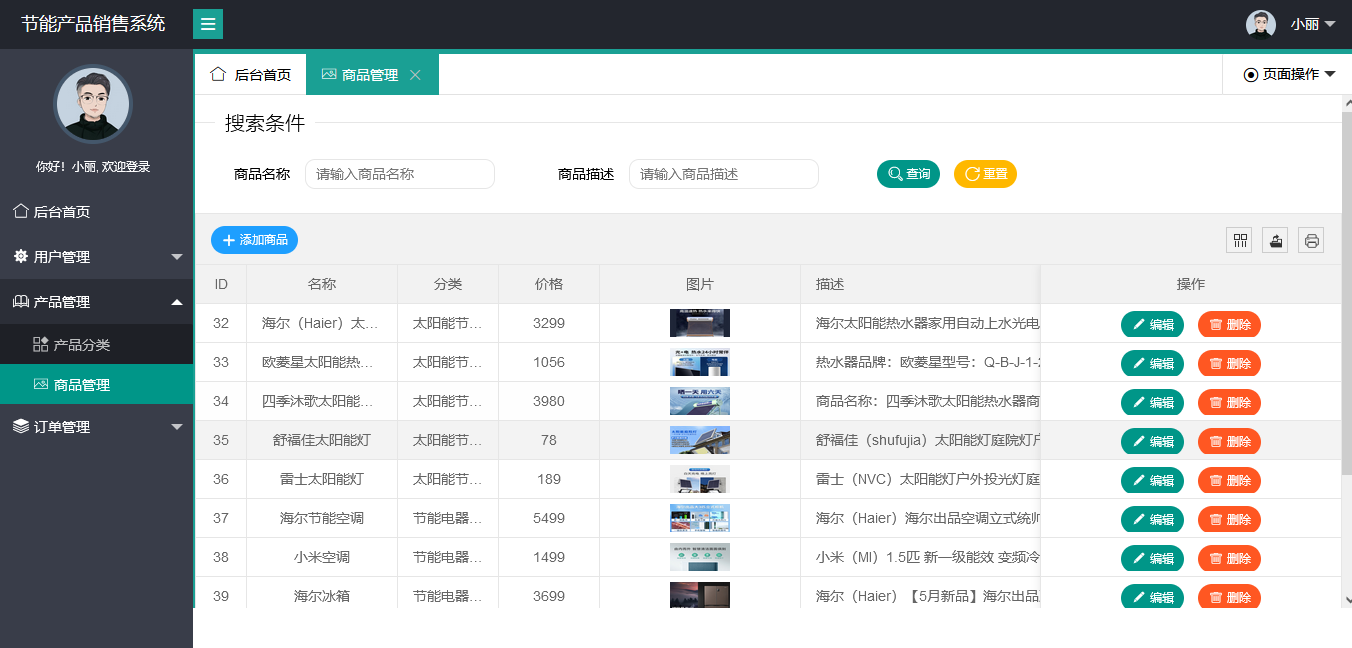This screenshot has width=1352, height=648.
Task: Edit product row ID 33
Action: point(1152,363)
